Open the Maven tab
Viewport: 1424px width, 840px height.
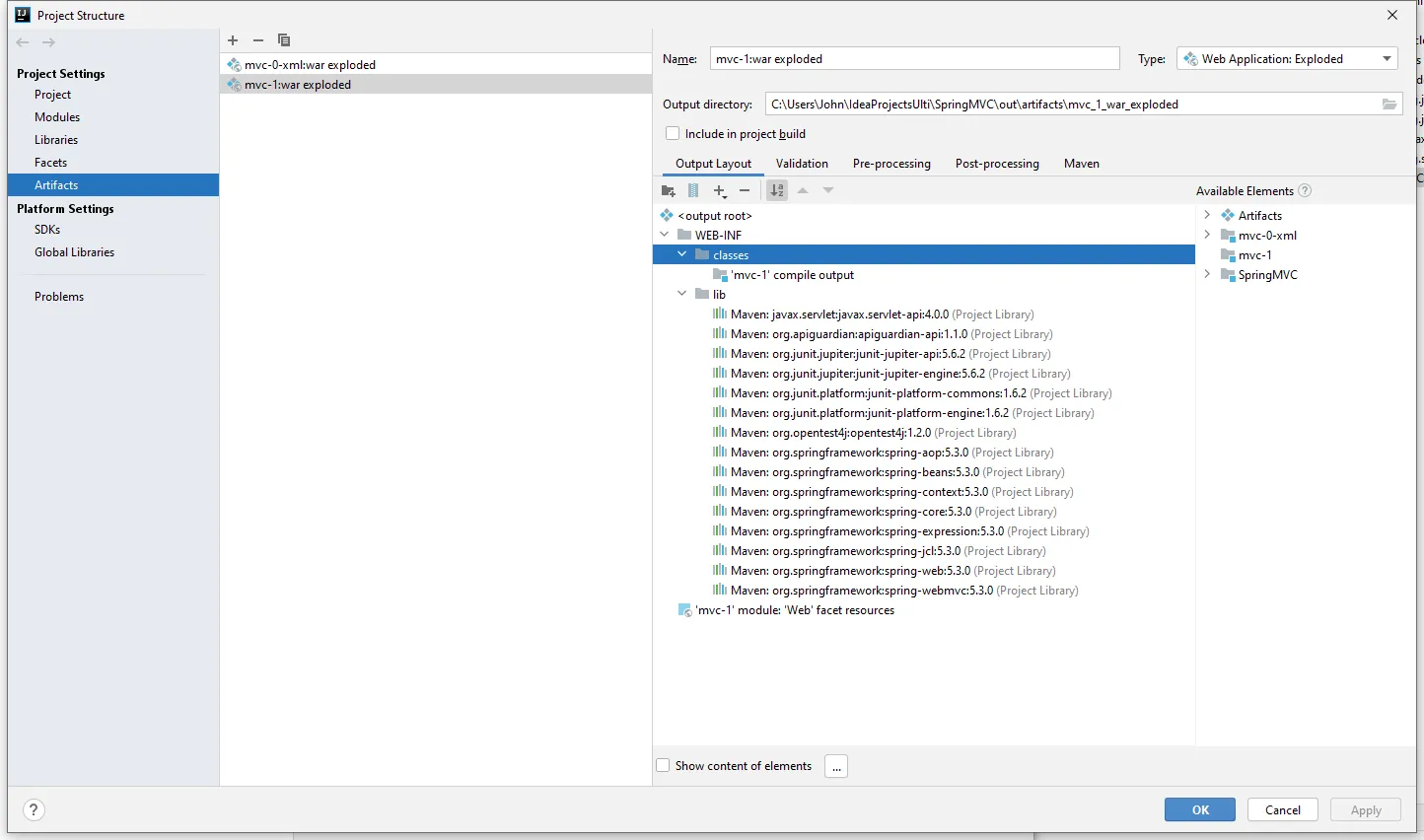coord(1082,164)
